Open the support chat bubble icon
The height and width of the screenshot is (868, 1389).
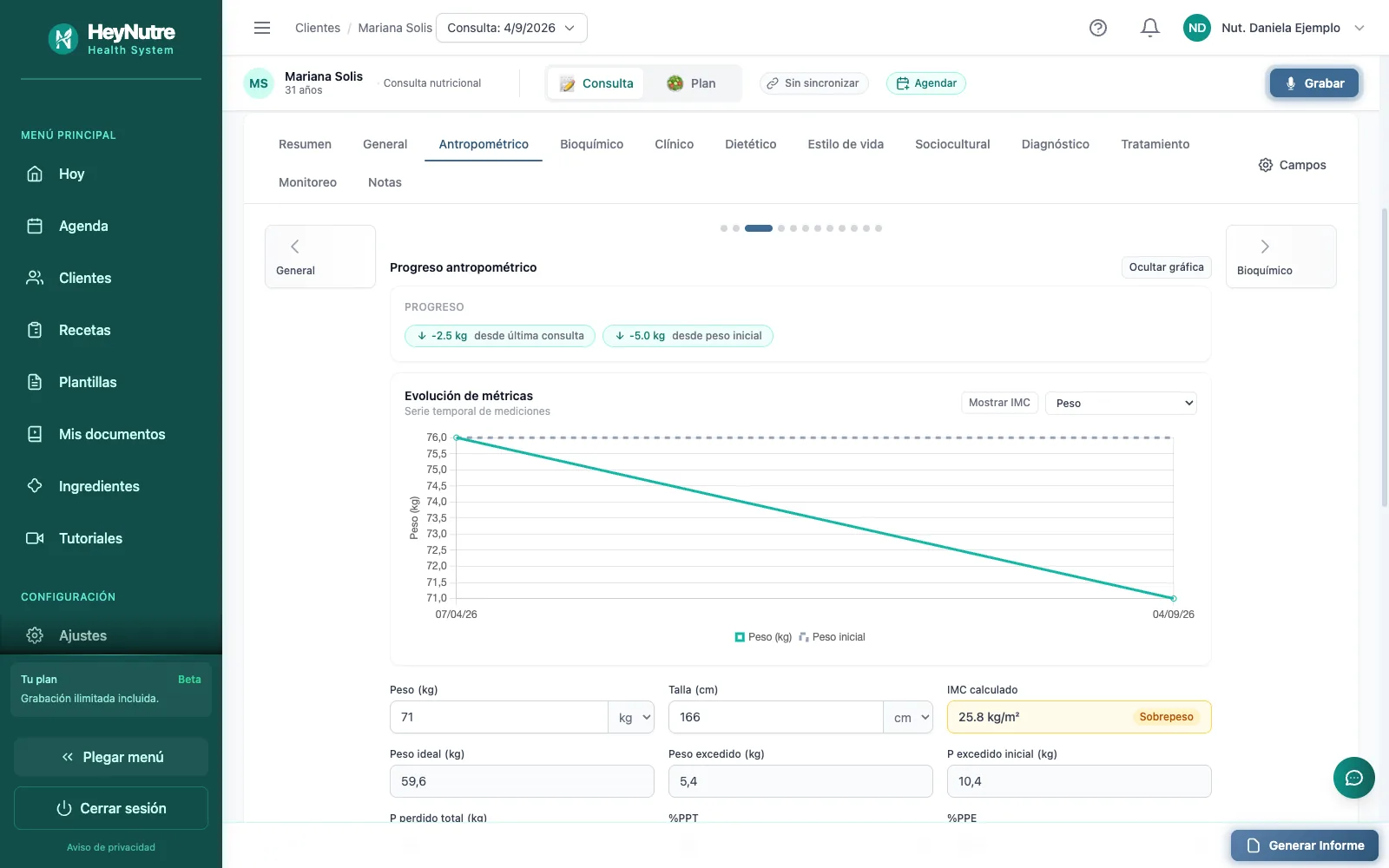[1354, 778]
